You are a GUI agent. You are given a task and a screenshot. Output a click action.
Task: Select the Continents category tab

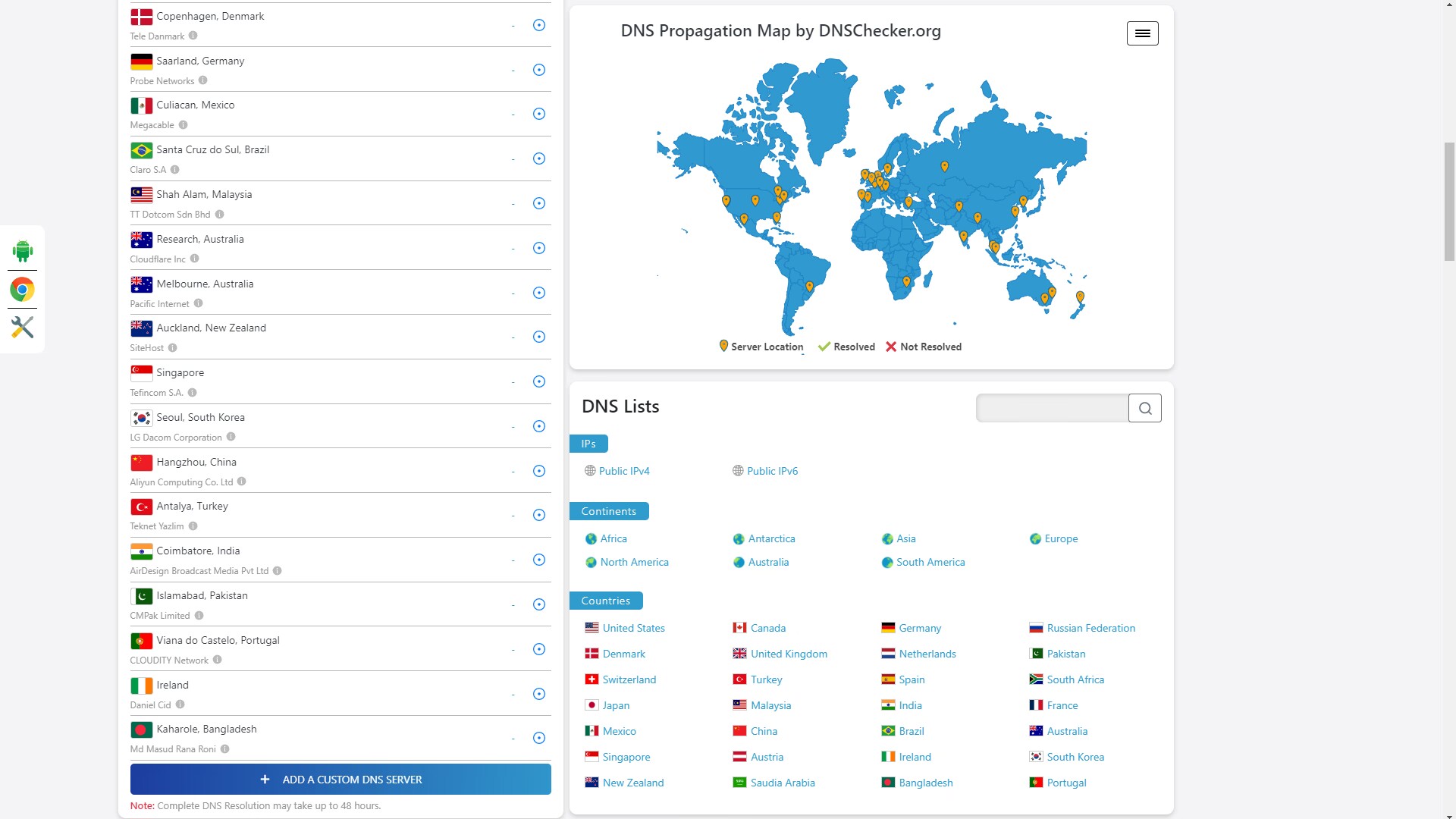pyautogui.click(x=609, y=511)
